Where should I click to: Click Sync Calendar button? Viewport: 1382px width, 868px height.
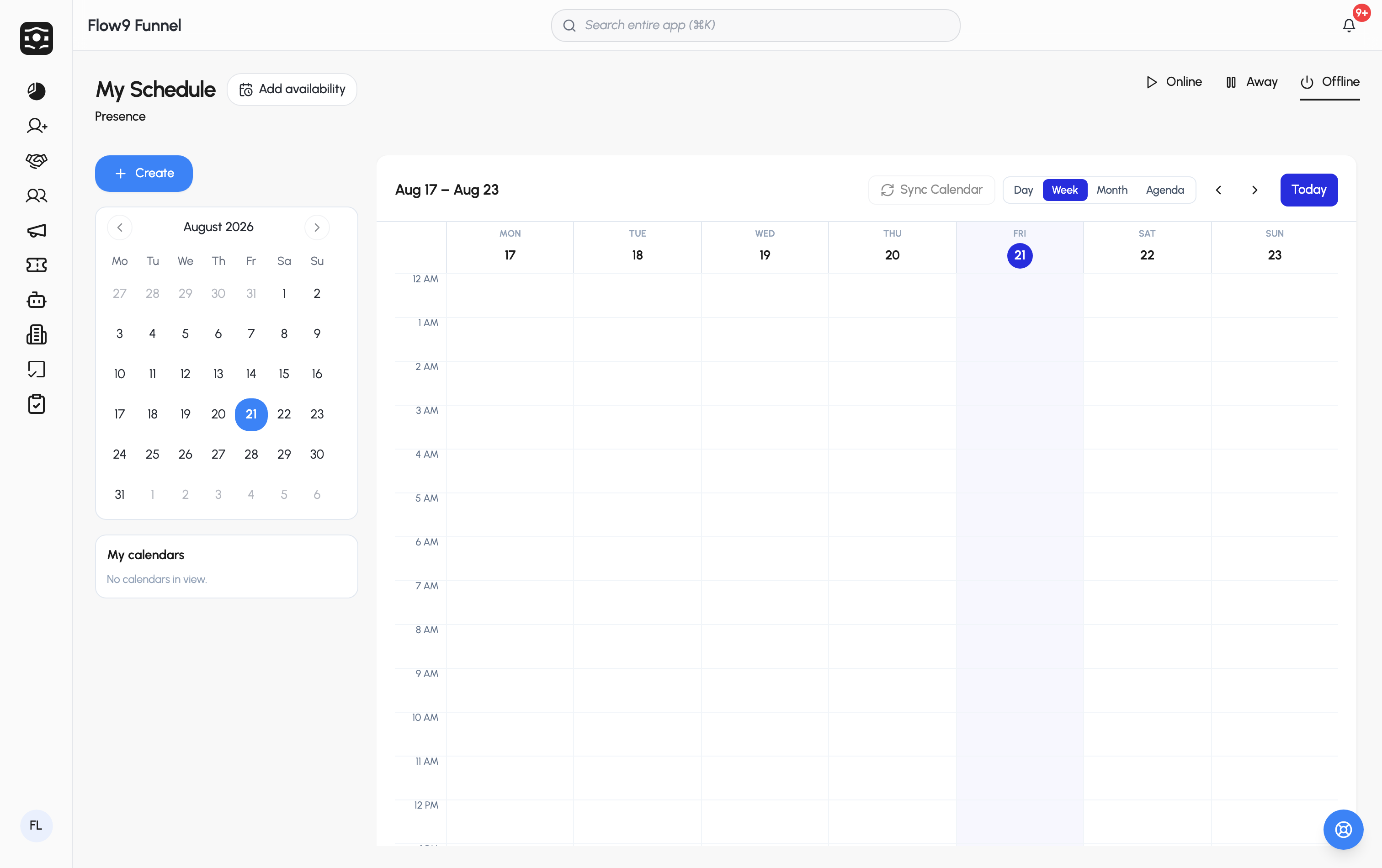pyautogui.click(x=931, y=190)
